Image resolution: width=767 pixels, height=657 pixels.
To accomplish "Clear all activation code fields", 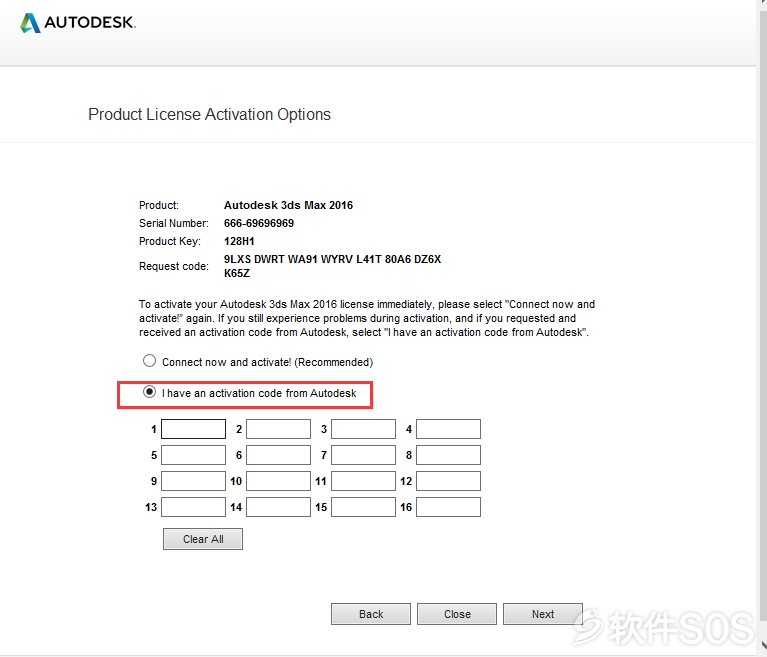I will (203, 539).
